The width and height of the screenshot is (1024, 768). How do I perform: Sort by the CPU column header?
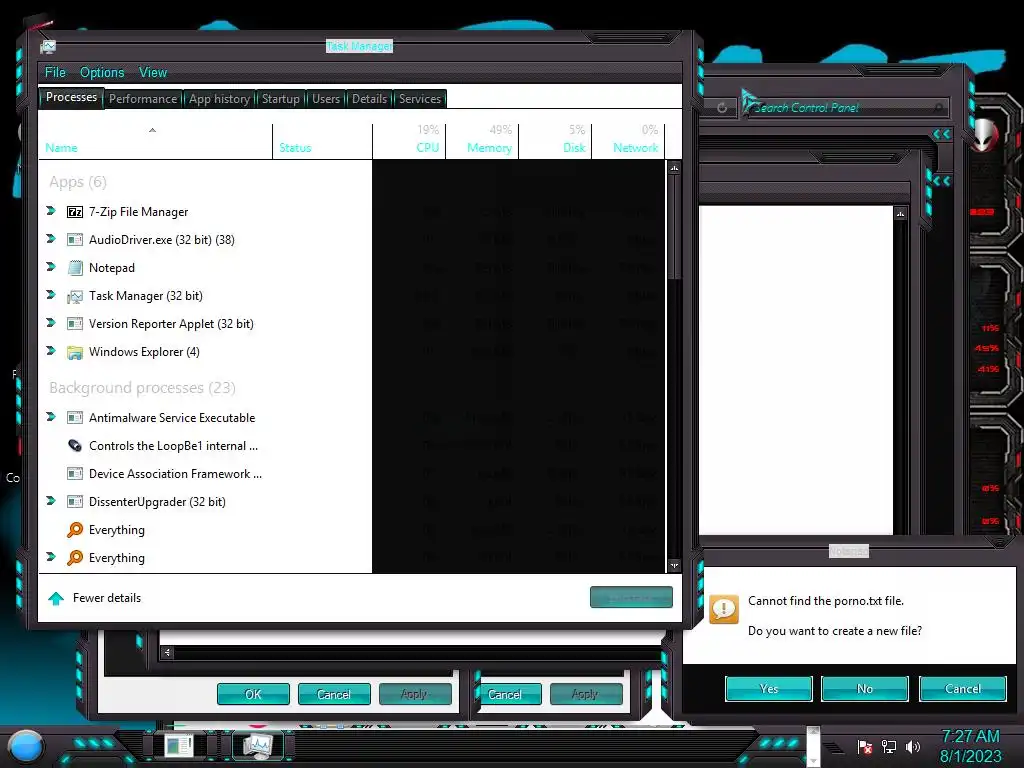(409, 142)
